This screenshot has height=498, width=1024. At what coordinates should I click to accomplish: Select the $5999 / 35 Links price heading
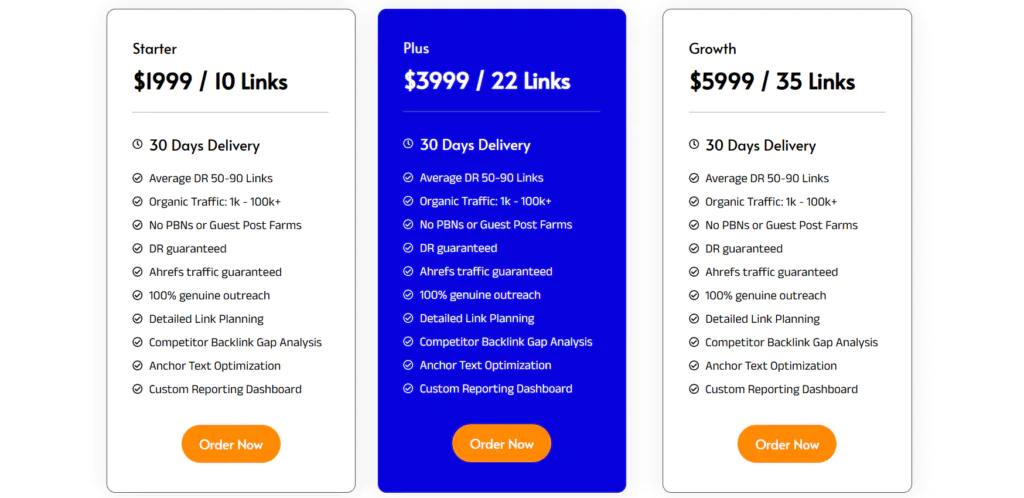pos(772,82)
